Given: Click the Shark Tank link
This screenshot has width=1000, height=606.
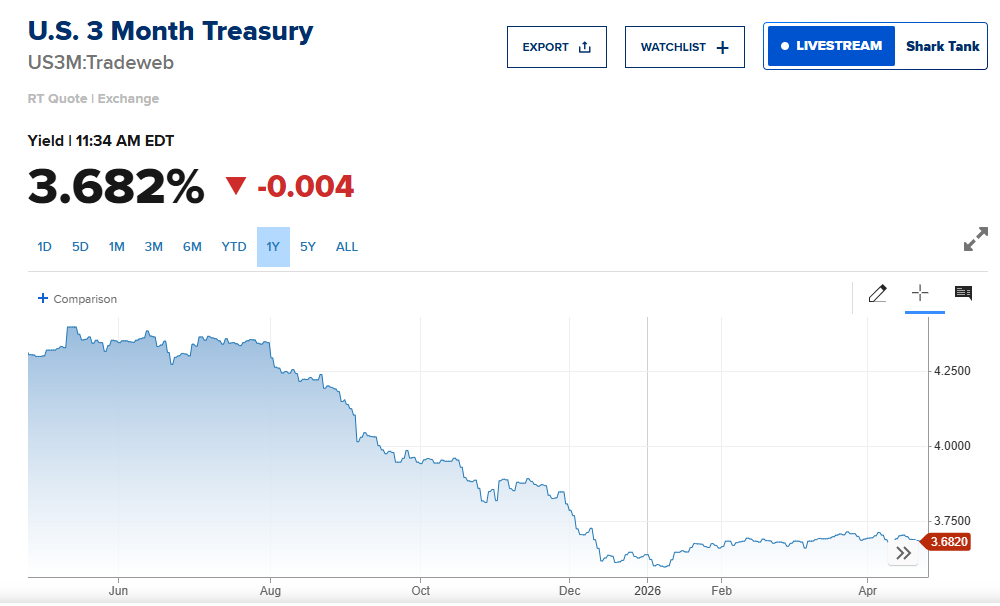Looking at the screenshot, I should 942,46.
